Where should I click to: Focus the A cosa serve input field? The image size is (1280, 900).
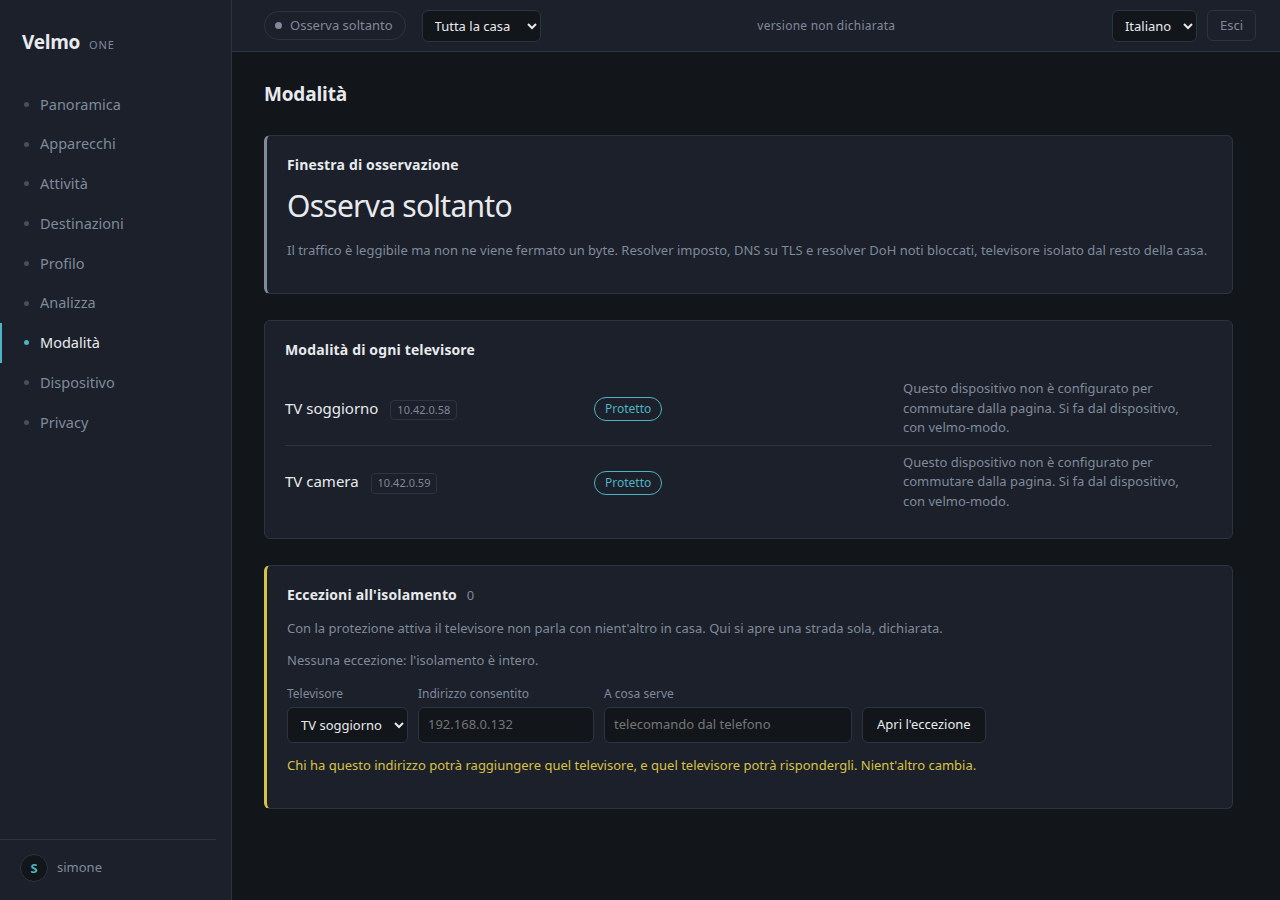point(728,725)
